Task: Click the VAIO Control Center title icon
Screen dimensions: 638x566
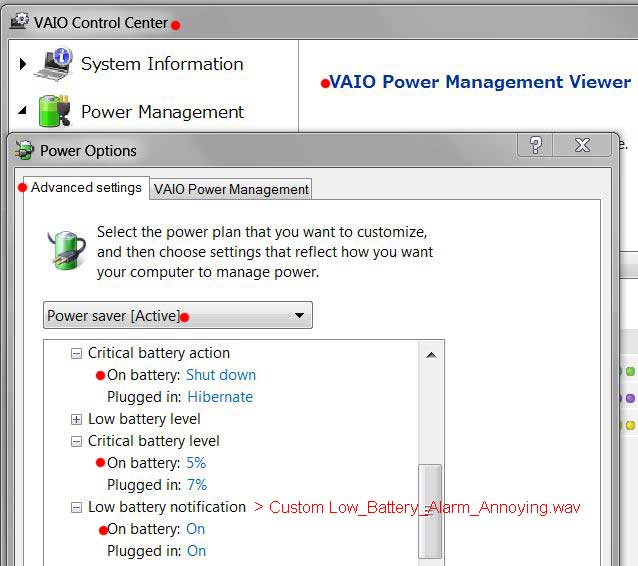Action: tap(19, 21)
